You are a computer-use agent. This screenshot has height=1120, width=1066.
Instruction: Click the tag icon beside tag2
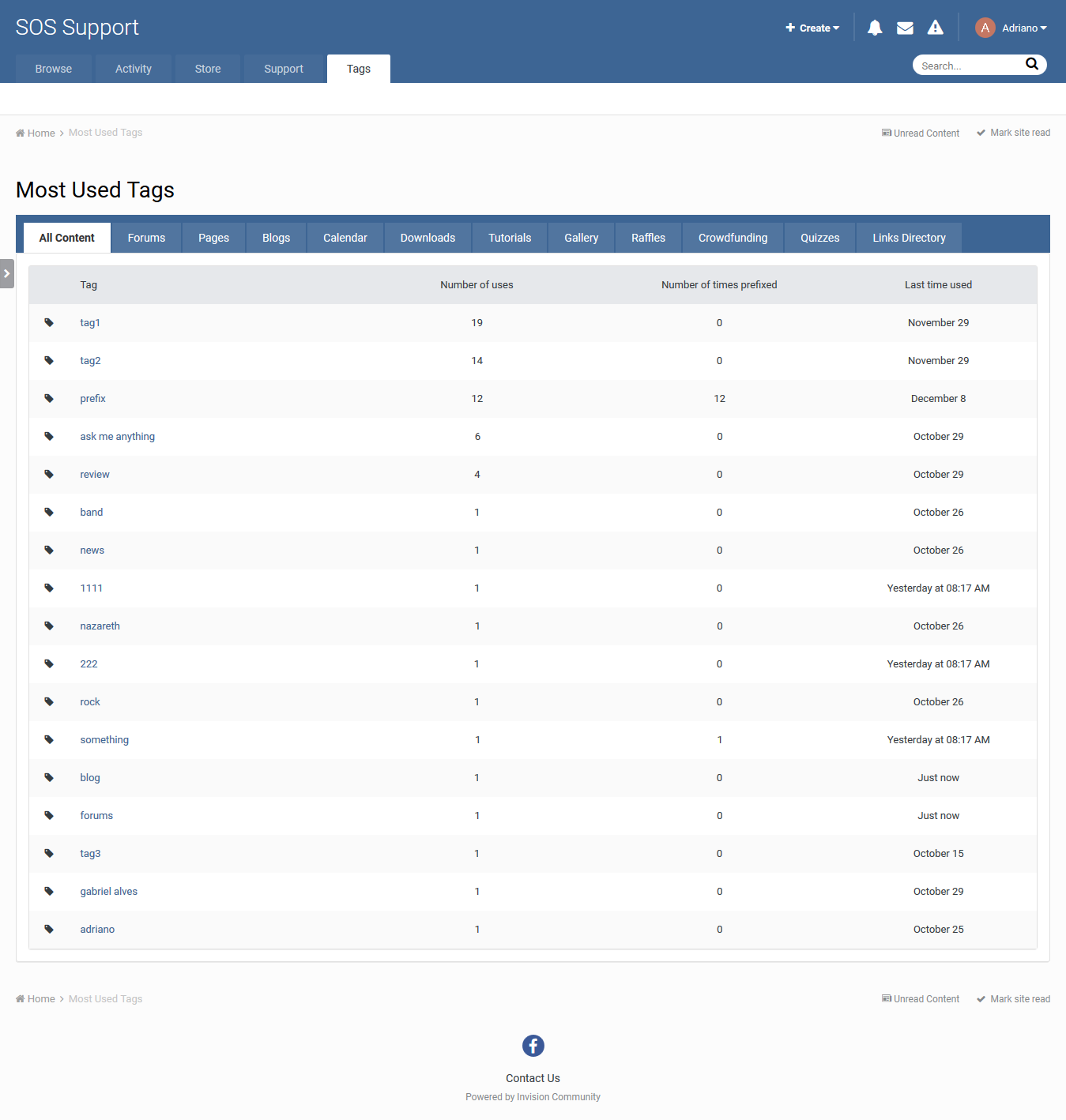[x=49, y=360]
